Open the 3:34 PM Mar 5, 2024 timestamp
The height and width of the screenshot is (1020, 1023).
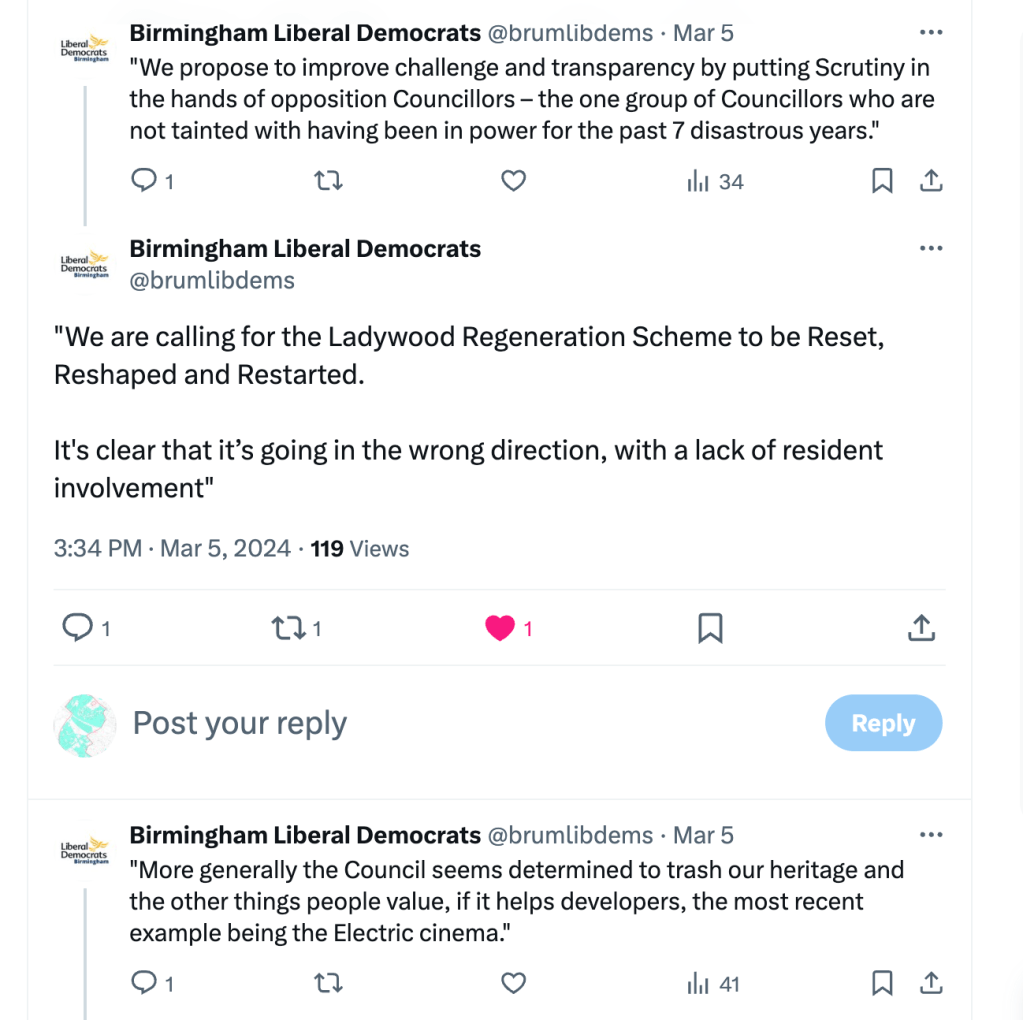tap(172, 549)
